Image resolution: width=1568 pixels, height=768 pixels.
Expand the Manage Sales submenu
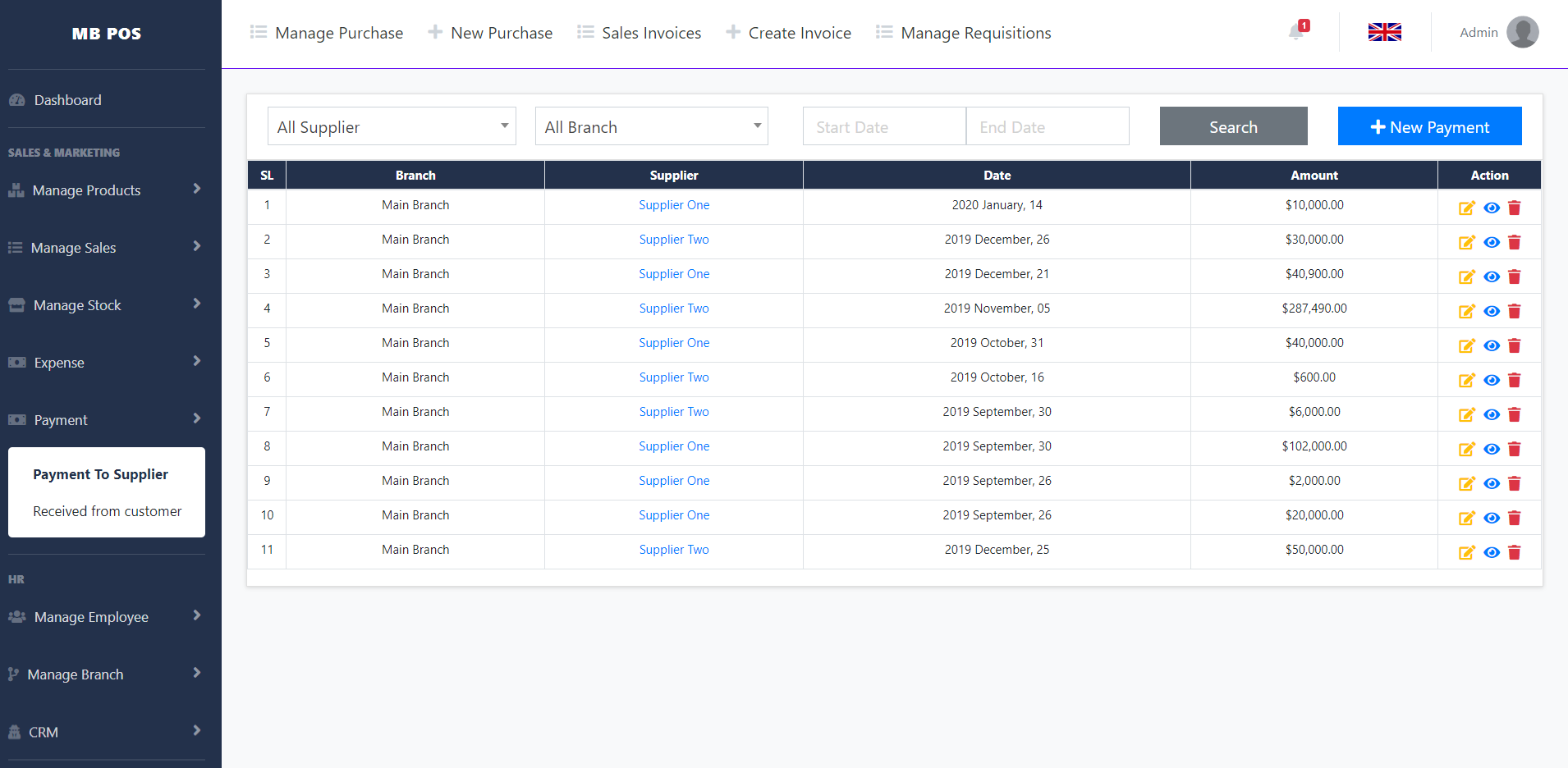coord(72,247)
